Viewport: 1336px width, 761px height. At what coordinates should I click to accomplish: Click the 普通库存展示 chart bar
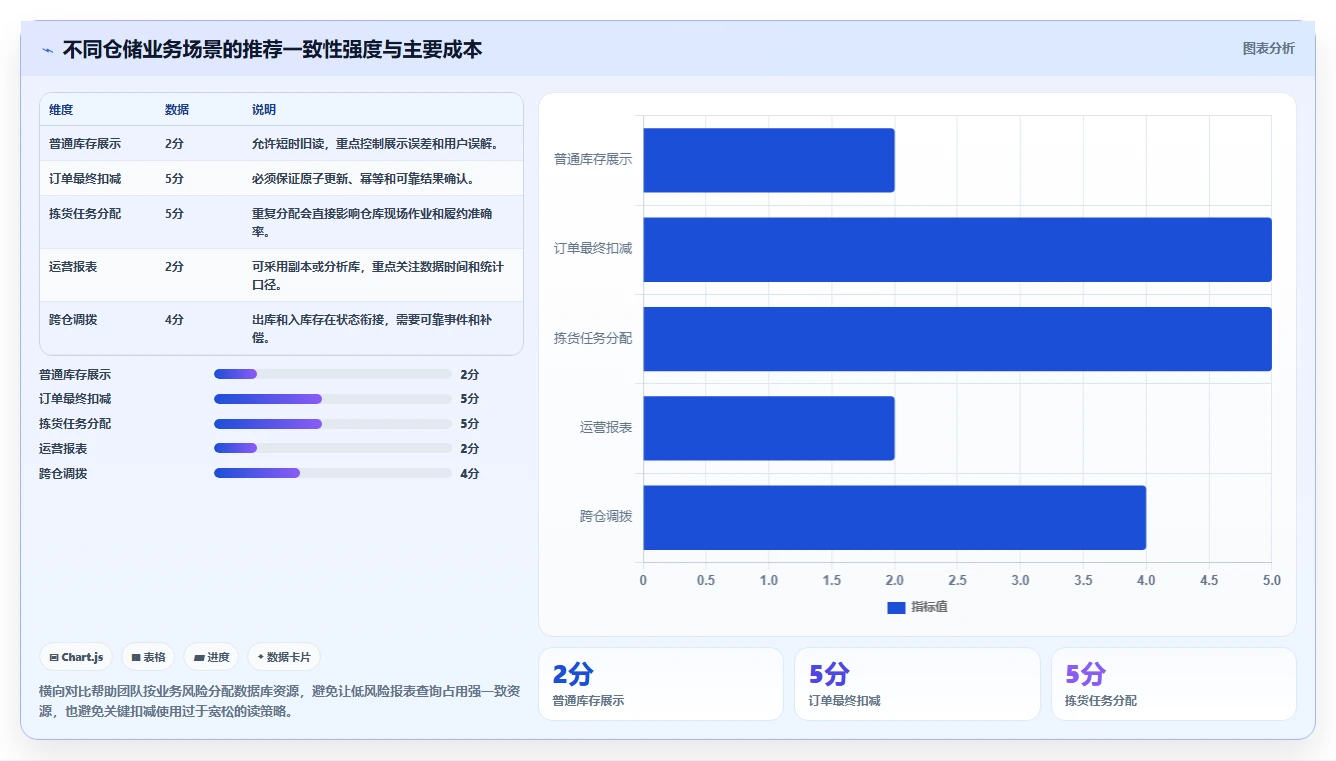point(769,160)
